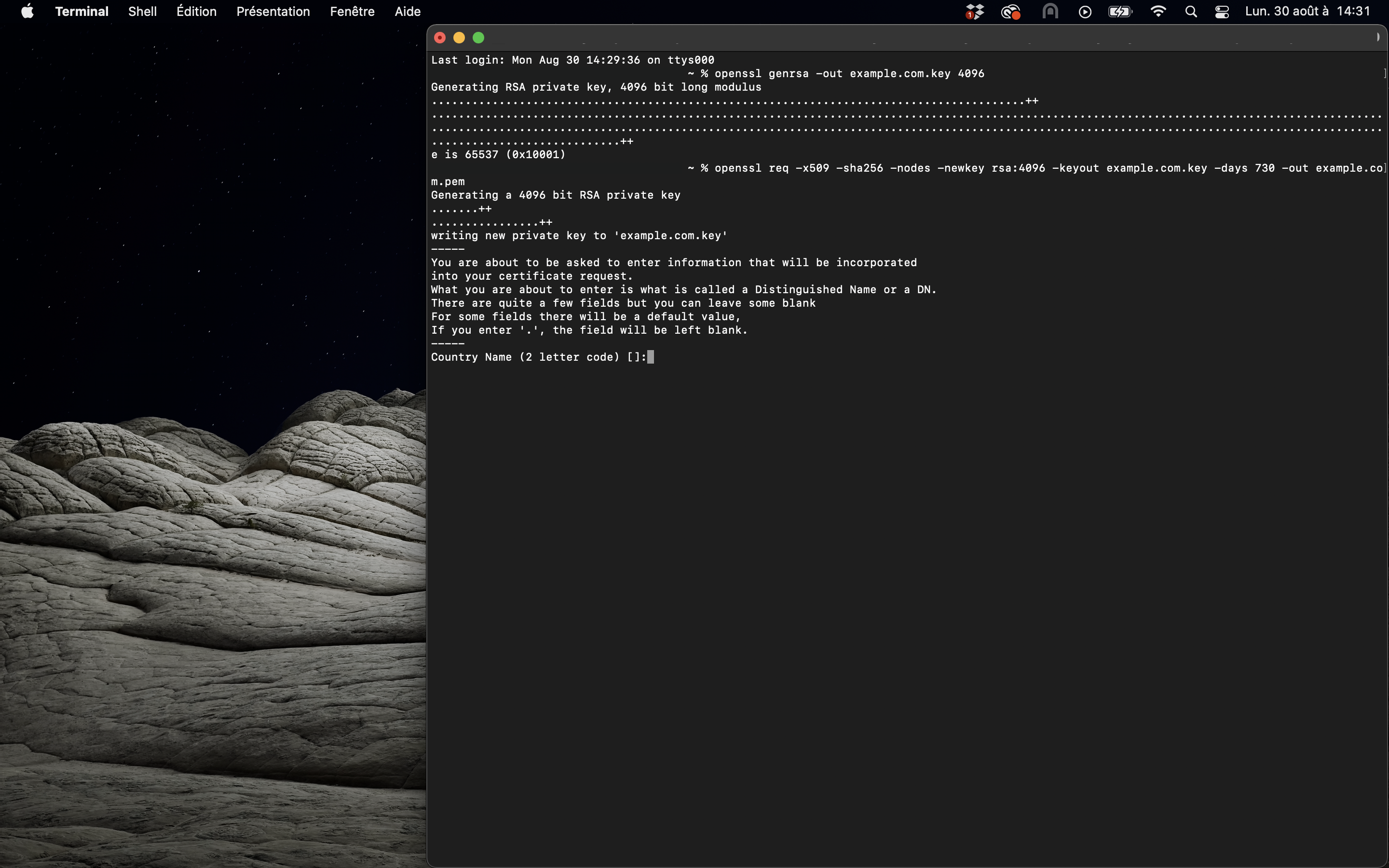Open Spotlight search magnifier
Image resolution: width=1389 pixels, height=868 pixels.
click(x=1191, y=12)
